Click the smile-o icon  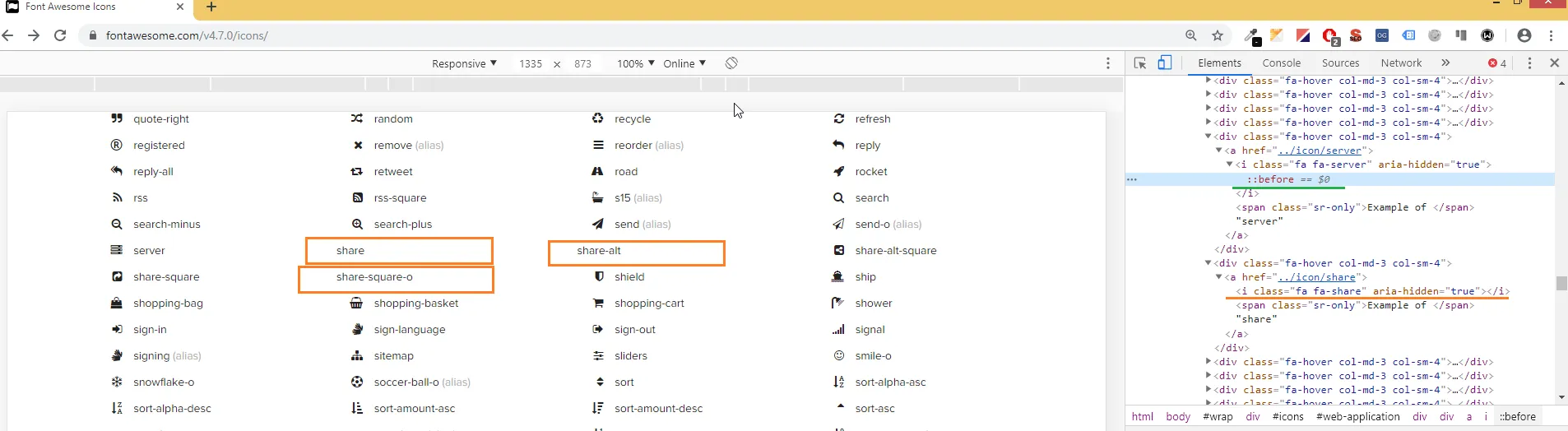point(838,355)
